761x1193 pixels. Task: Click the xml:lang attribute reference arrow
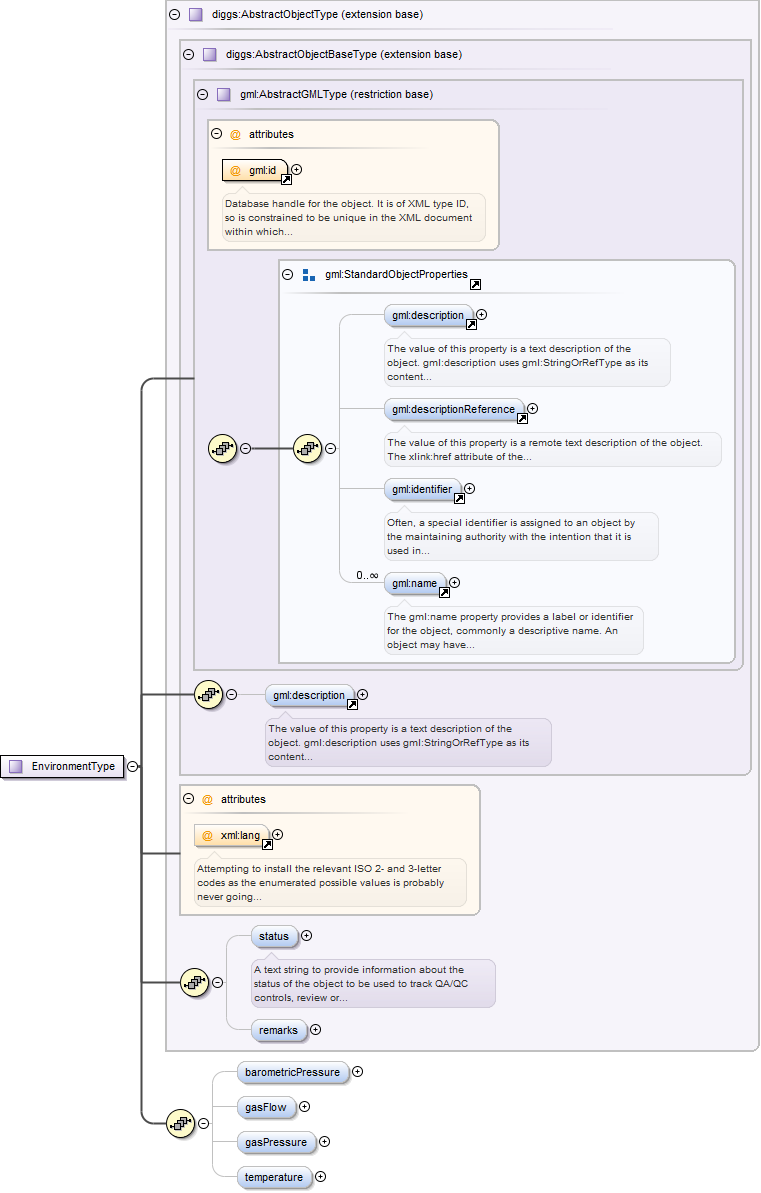pos(267,844)
